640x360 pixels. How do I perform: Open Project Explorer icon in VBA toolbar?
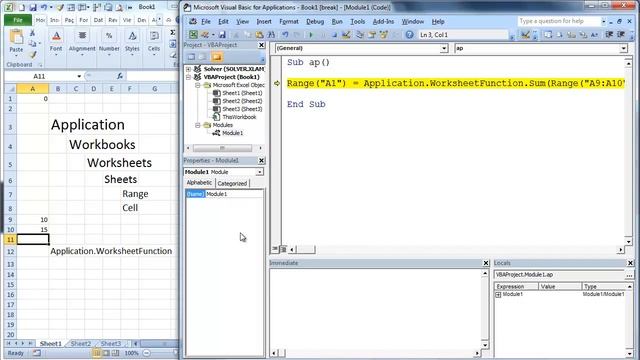360,35
